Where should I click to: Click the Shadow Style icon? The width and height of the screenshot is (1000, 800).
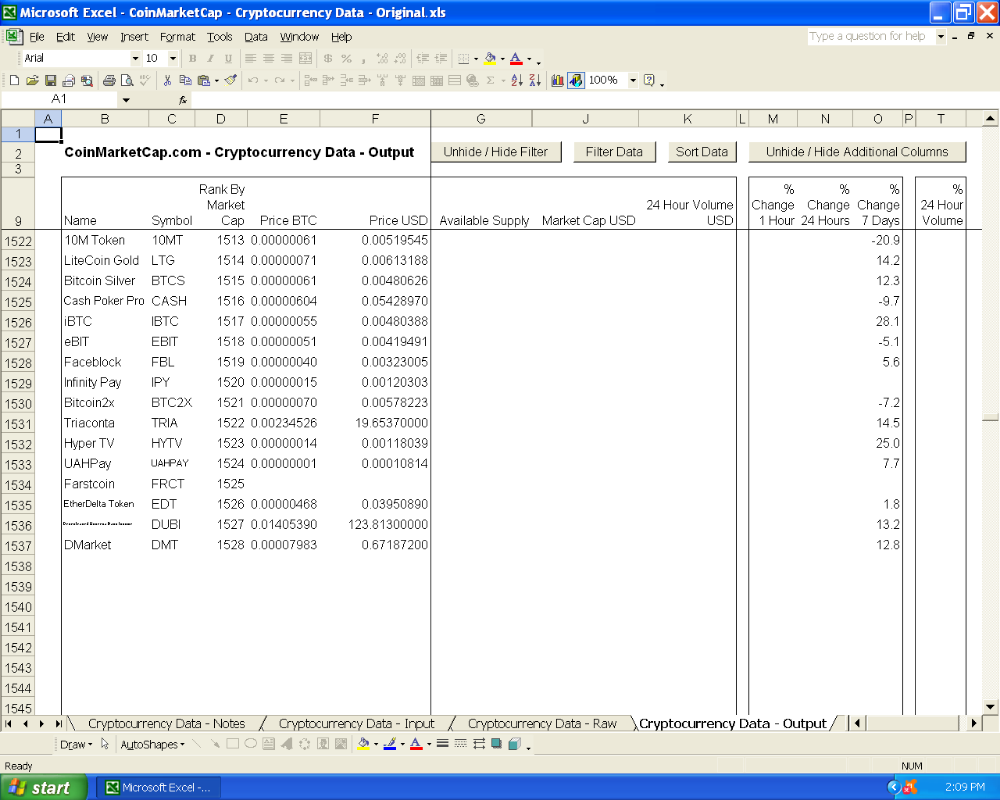[496, 744]
